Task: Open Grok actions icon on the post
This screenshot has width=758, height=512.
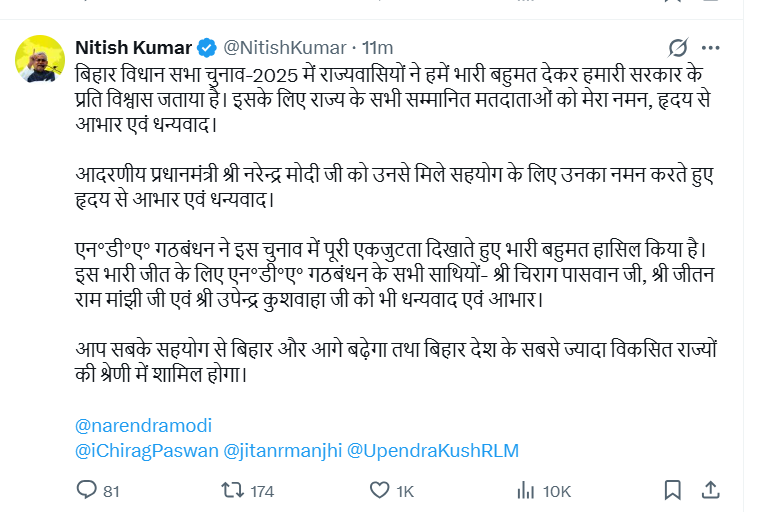Action: (677, 47)
